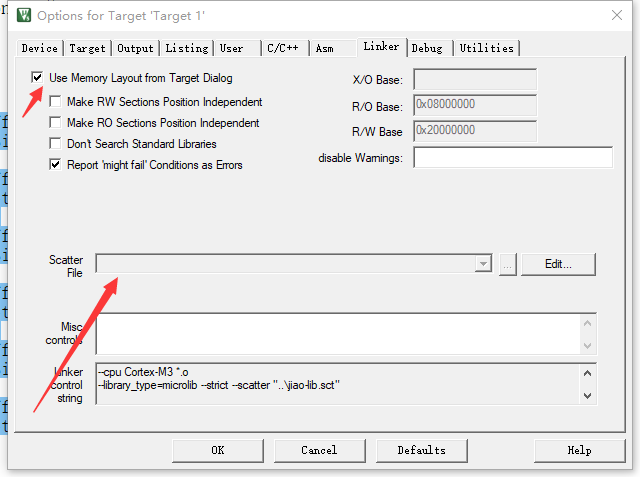This screenshot has height=477, width=640.
Task: Toggle Report 'might fail' Conditions as Errors
Action: pyautogui.click(x=55, y=165)
